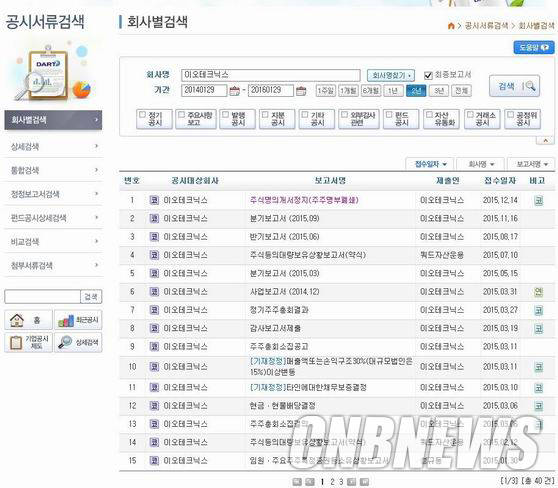Select 회사별검색 in sidebar menu
This screenshot has height=488, width=558.
click(x=53, y=120)
